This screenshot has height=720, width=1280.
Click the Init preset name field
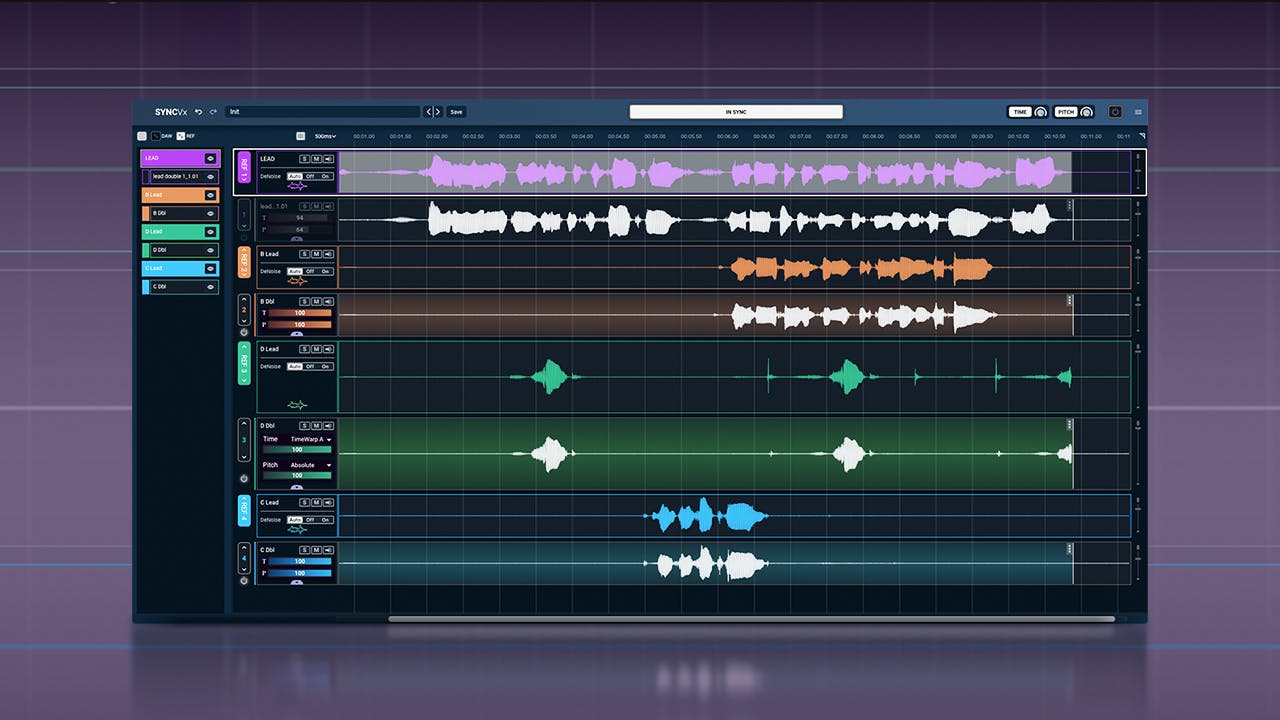(x=322, y=112)
